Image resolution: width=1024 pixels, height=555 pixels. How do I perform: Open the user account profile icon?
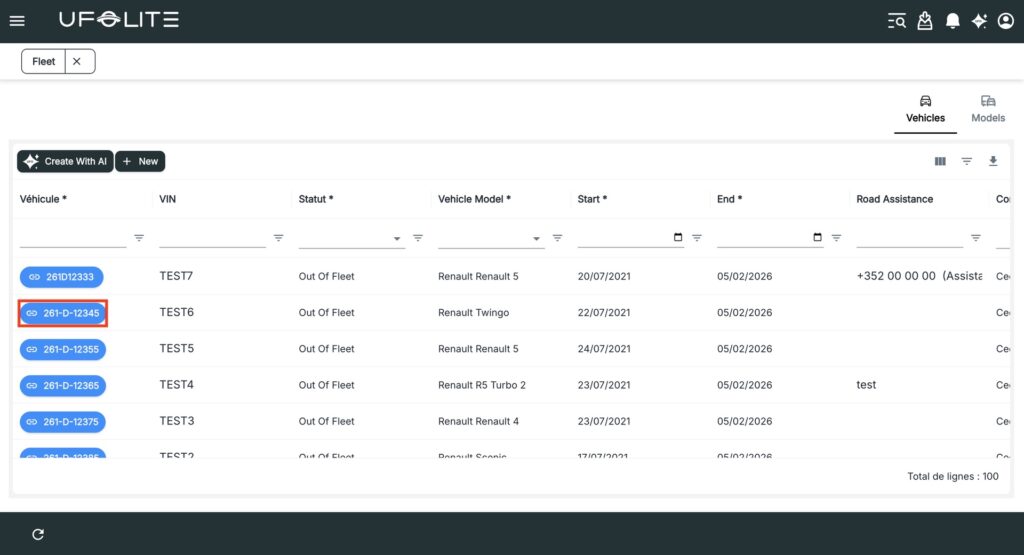coord(1006,21)
